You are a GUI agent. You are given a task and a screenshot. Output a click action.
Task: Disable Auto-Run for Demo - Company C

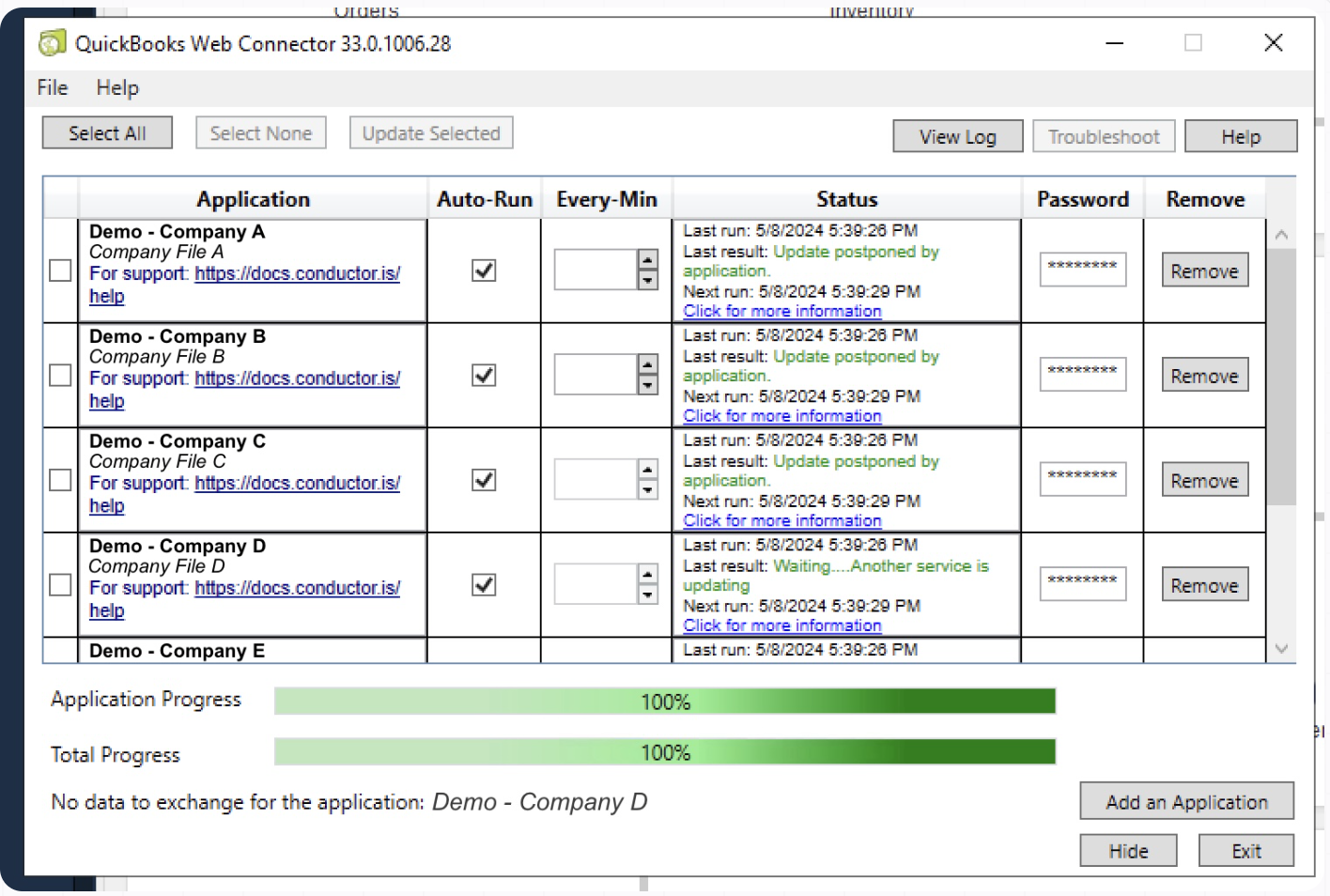tap(484, 480)
